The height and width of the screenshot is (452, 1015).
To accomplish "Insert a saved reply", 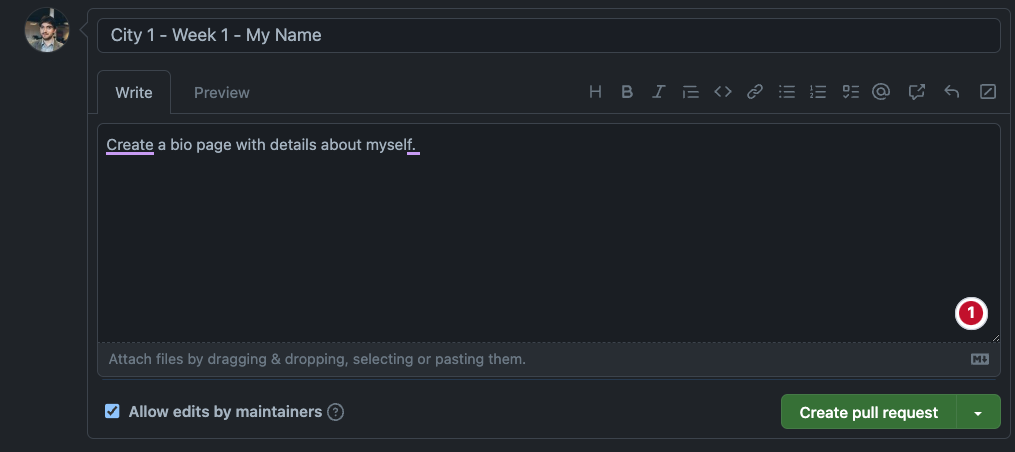I will point(952,92).
